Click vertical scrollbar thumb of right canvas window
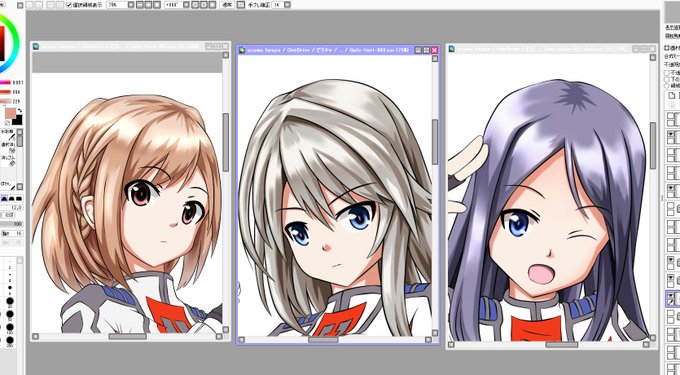The height and width of the screenshot is (375, 680). (x=653, y=146)
